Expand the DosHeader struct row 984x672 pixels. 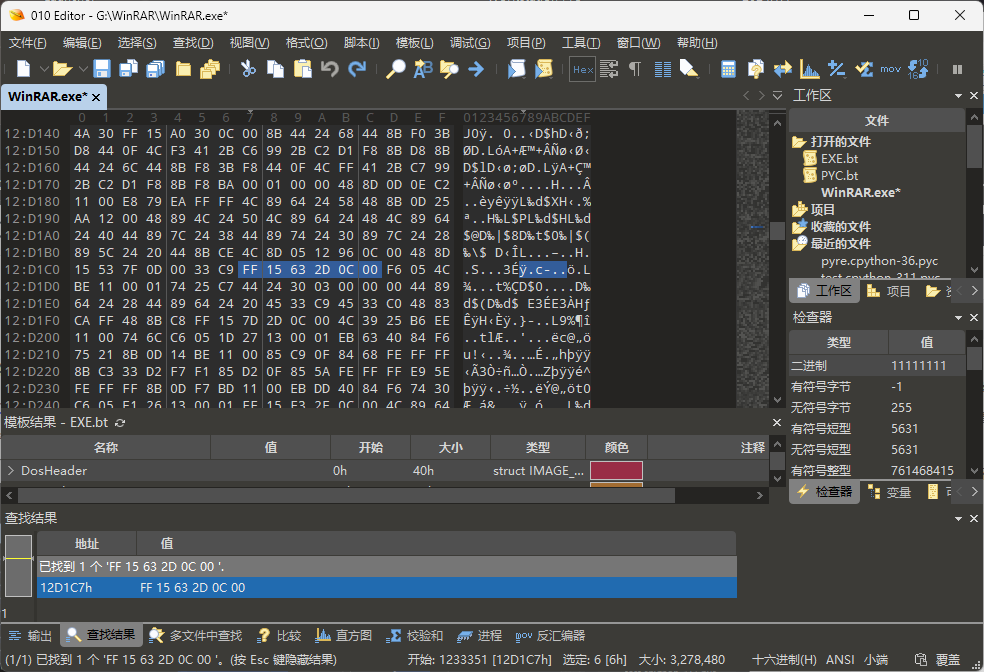click(11, 470)
